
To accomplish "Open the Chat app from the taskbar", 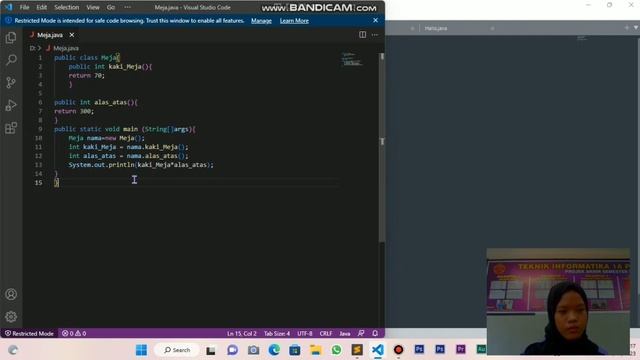I will 232,350.
